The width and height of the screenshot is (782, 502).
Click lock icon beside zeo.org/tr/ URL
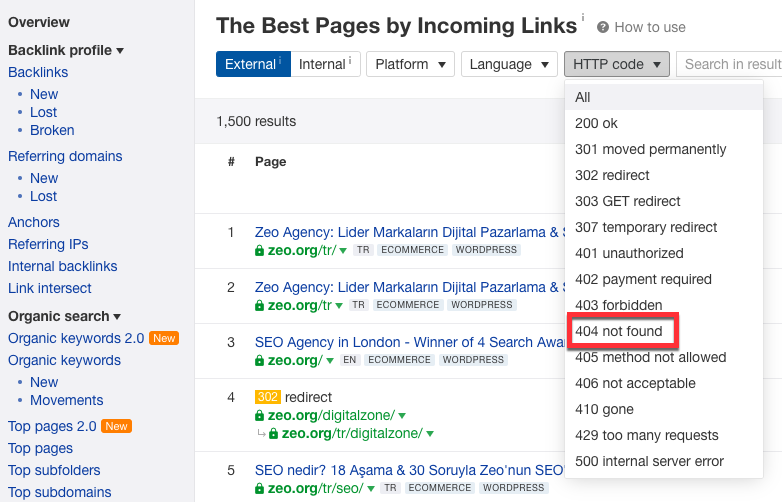pos(259,250)
